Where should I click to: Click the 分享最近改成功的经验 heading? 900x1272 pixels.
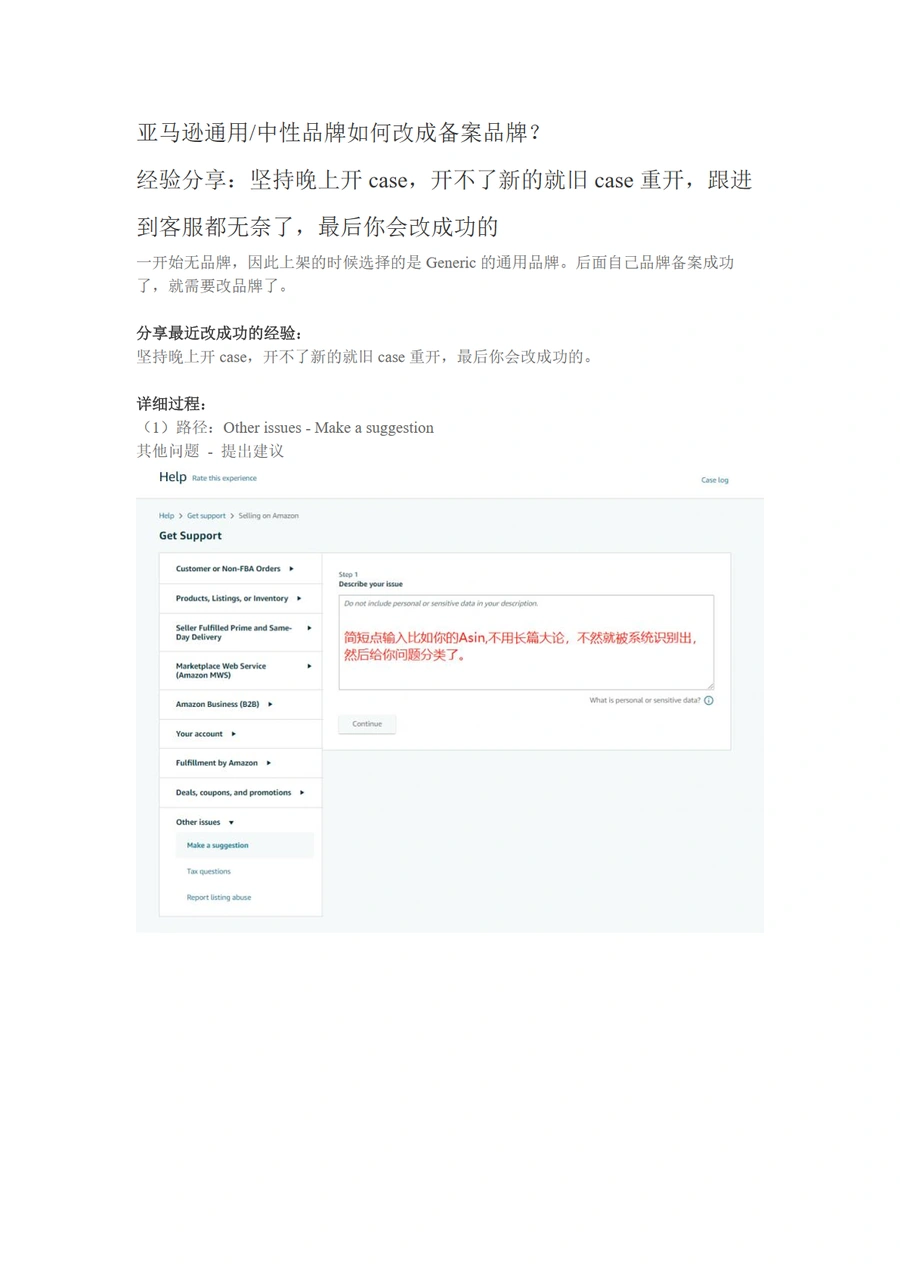(x=219, y=333)
